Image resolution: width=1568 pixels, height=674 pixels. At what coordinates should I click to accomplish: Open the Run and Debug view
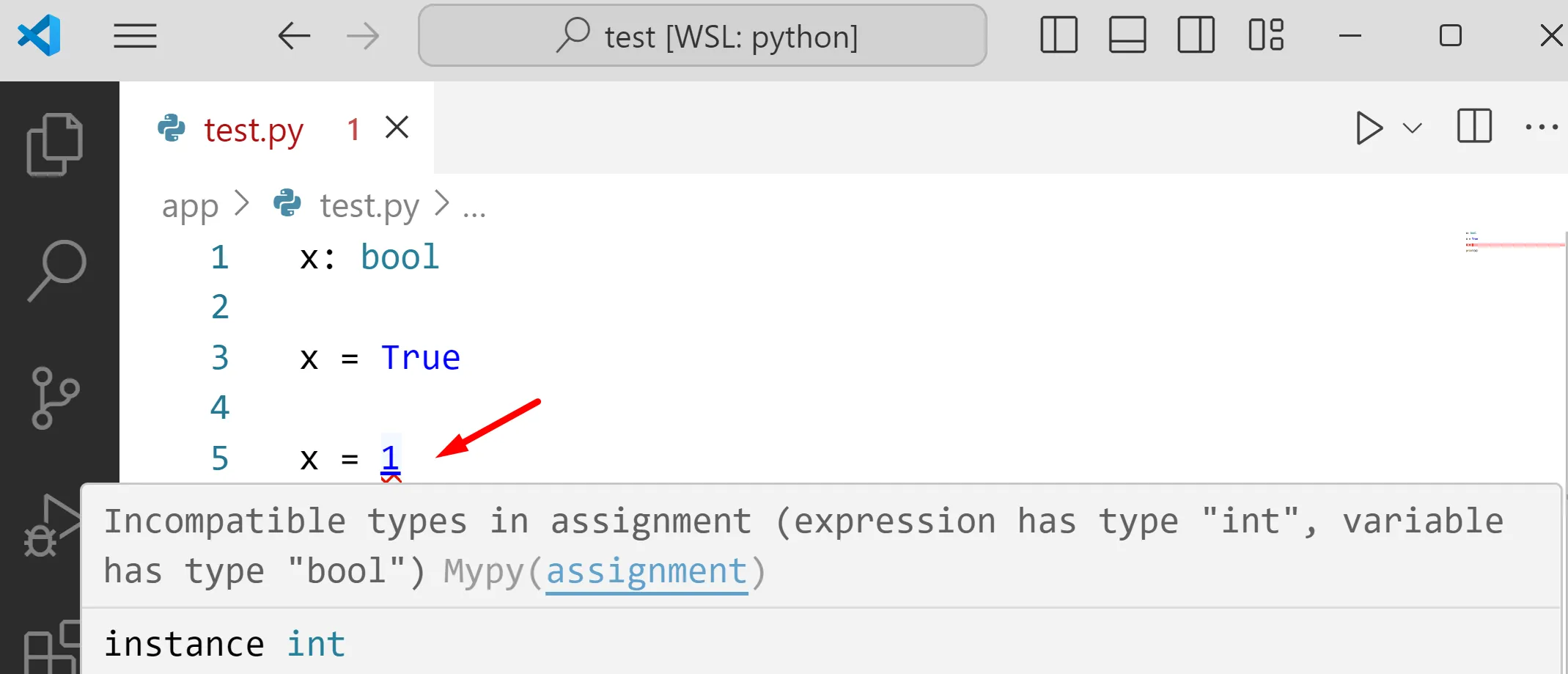51,525
